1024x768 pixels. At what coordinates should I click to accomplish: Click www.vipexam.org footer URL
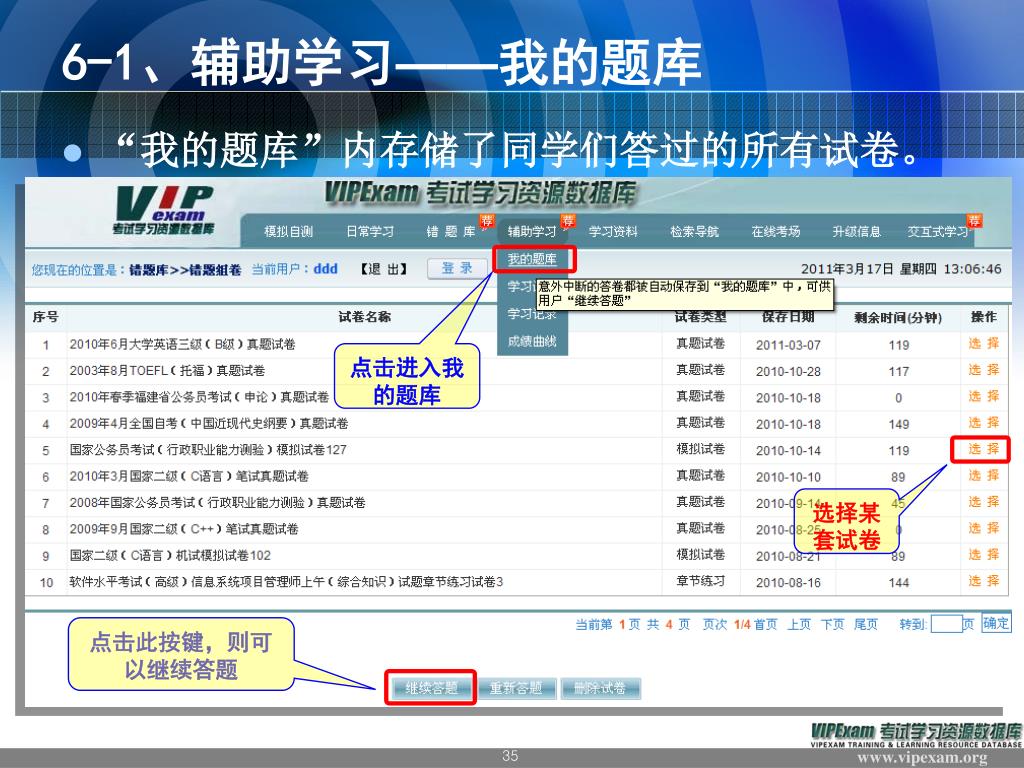(x=922, y=758)
